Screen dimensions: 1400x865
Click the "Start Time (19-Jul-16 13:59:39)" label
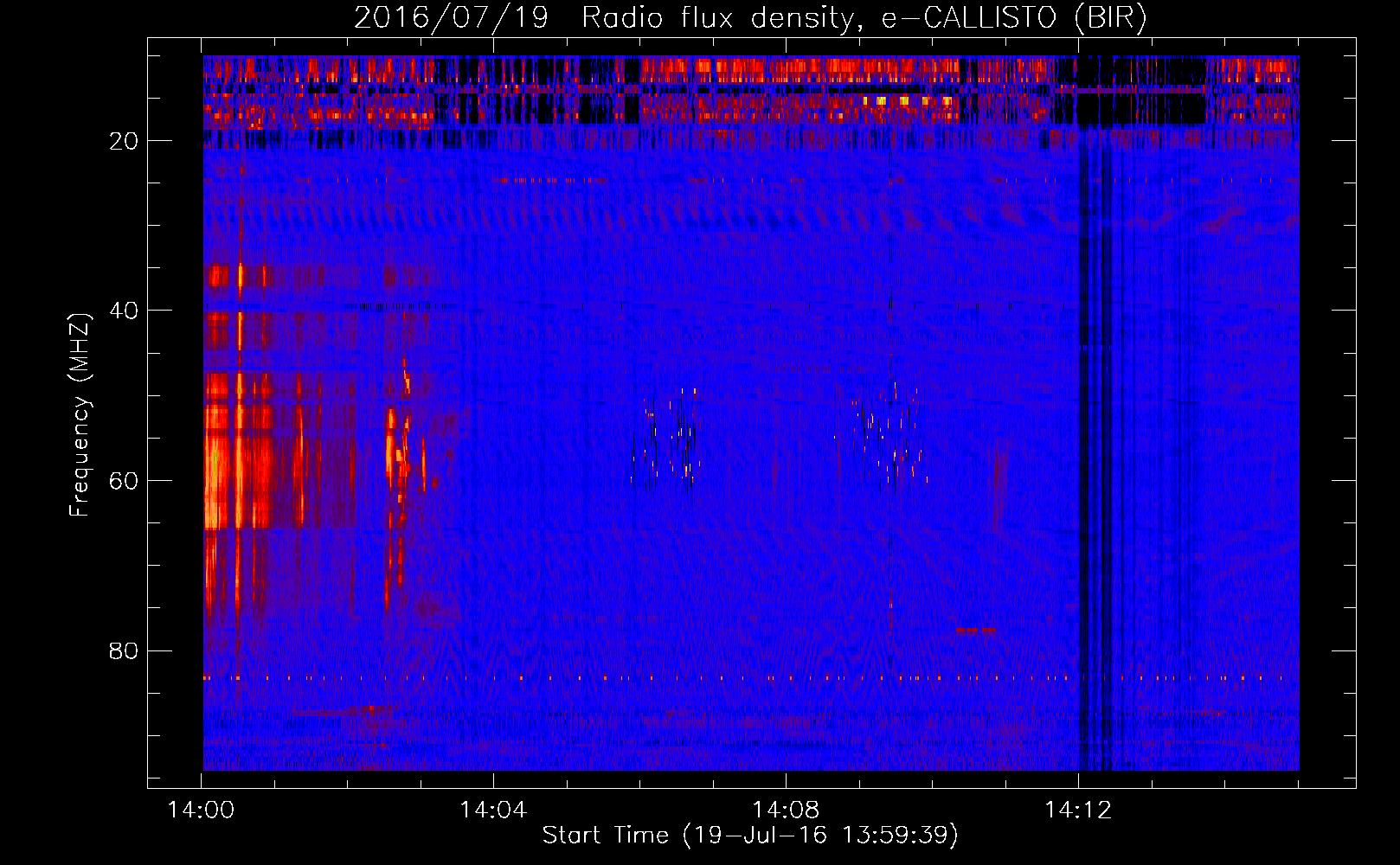(750, 836)
